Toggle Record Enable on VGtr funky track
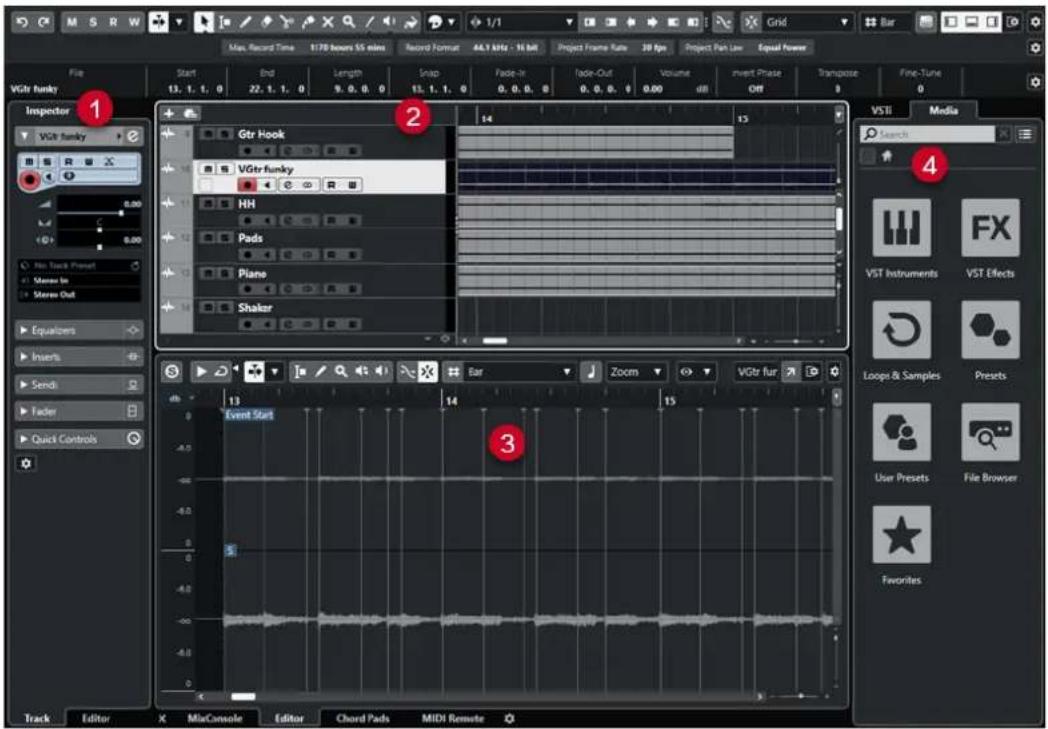This screenshot has width=1048, height=729. click(247, 185)
